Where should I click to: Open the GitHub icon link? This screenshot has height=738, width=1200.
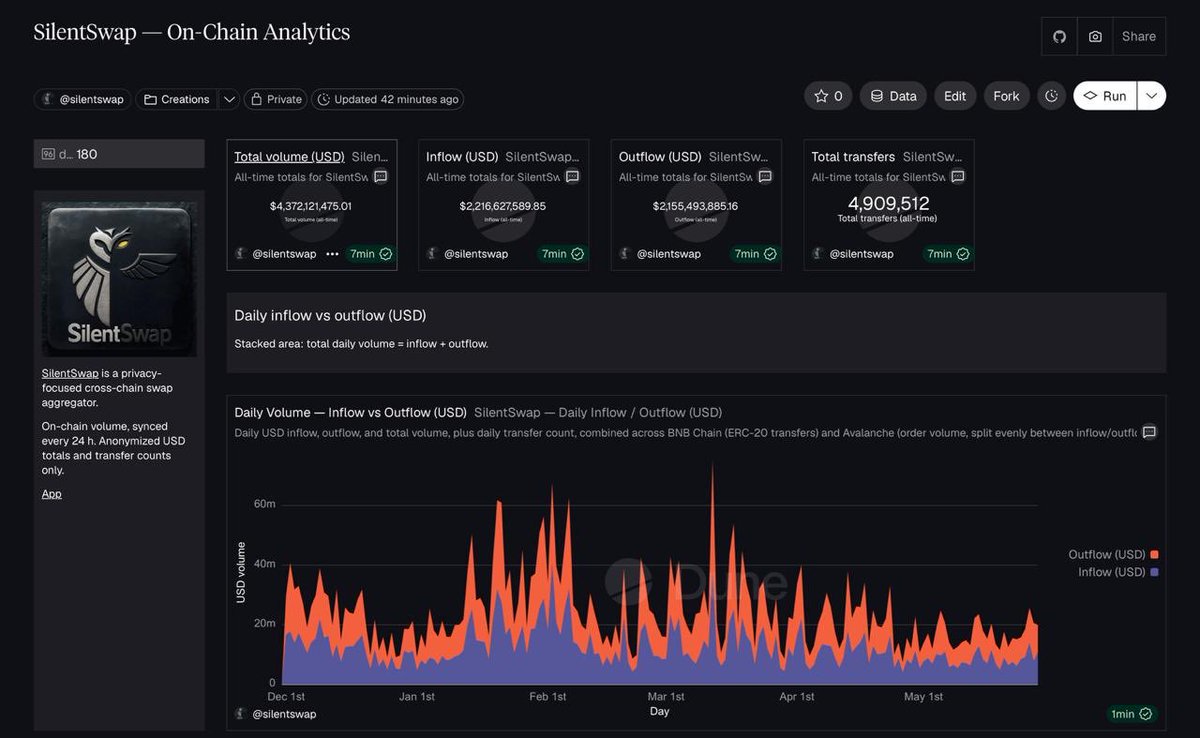click(1059, 36)
